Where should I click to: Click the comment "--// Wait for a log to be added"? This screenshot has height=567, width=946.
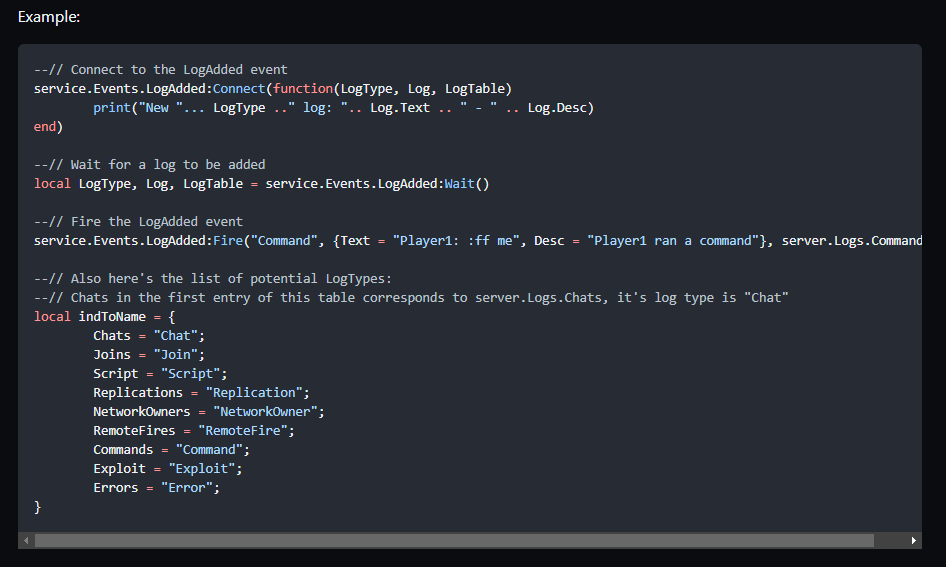point(150,165)
